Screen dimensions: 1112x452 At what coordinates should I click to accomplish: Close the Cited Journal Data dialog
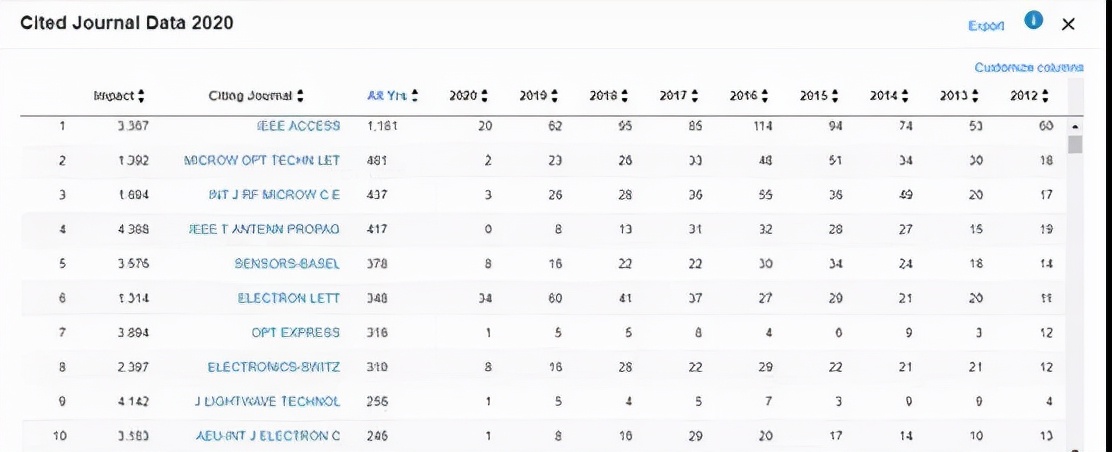(1069, 24)
